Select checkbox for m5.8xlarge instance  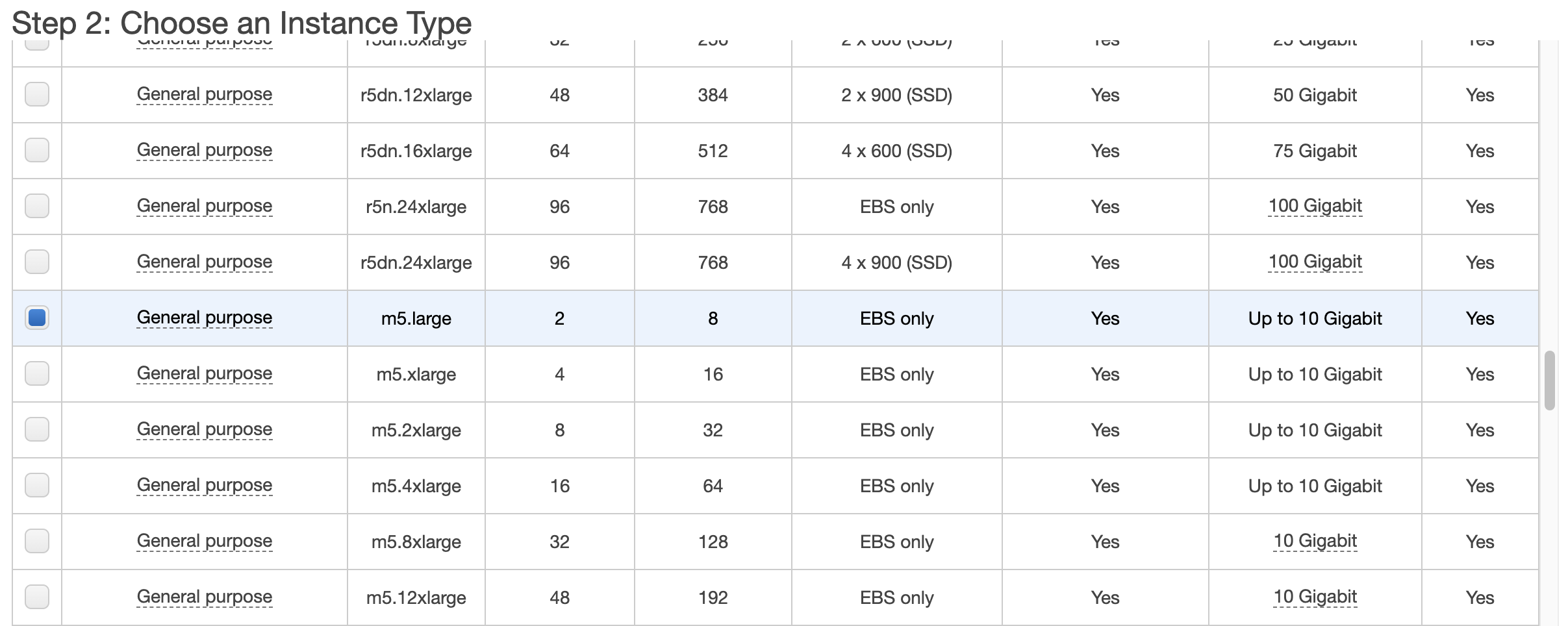click(x=37, y=541)
